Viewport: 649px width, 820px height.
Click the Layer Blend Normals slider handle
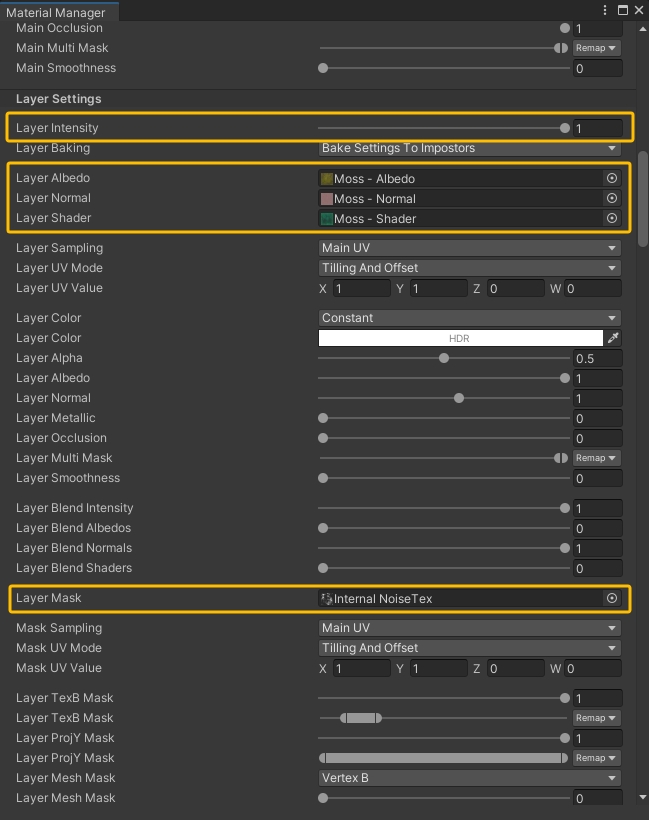tap(564, 548)
